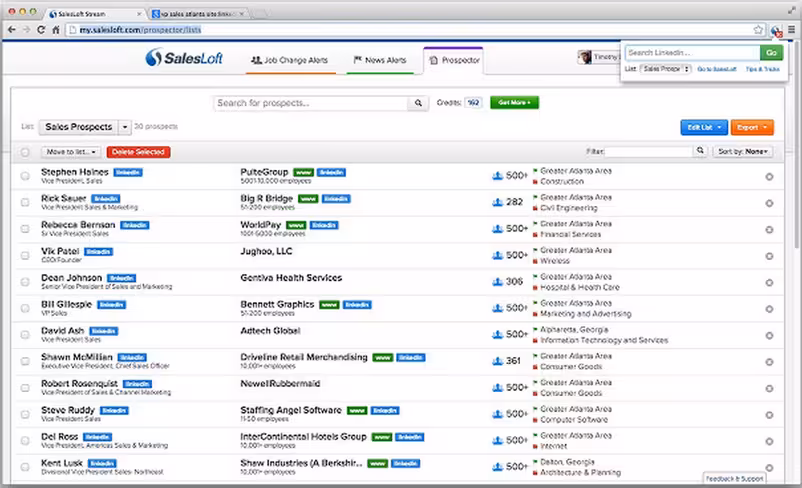Select Rebecca Bernson checkbox

coord(25,229)
